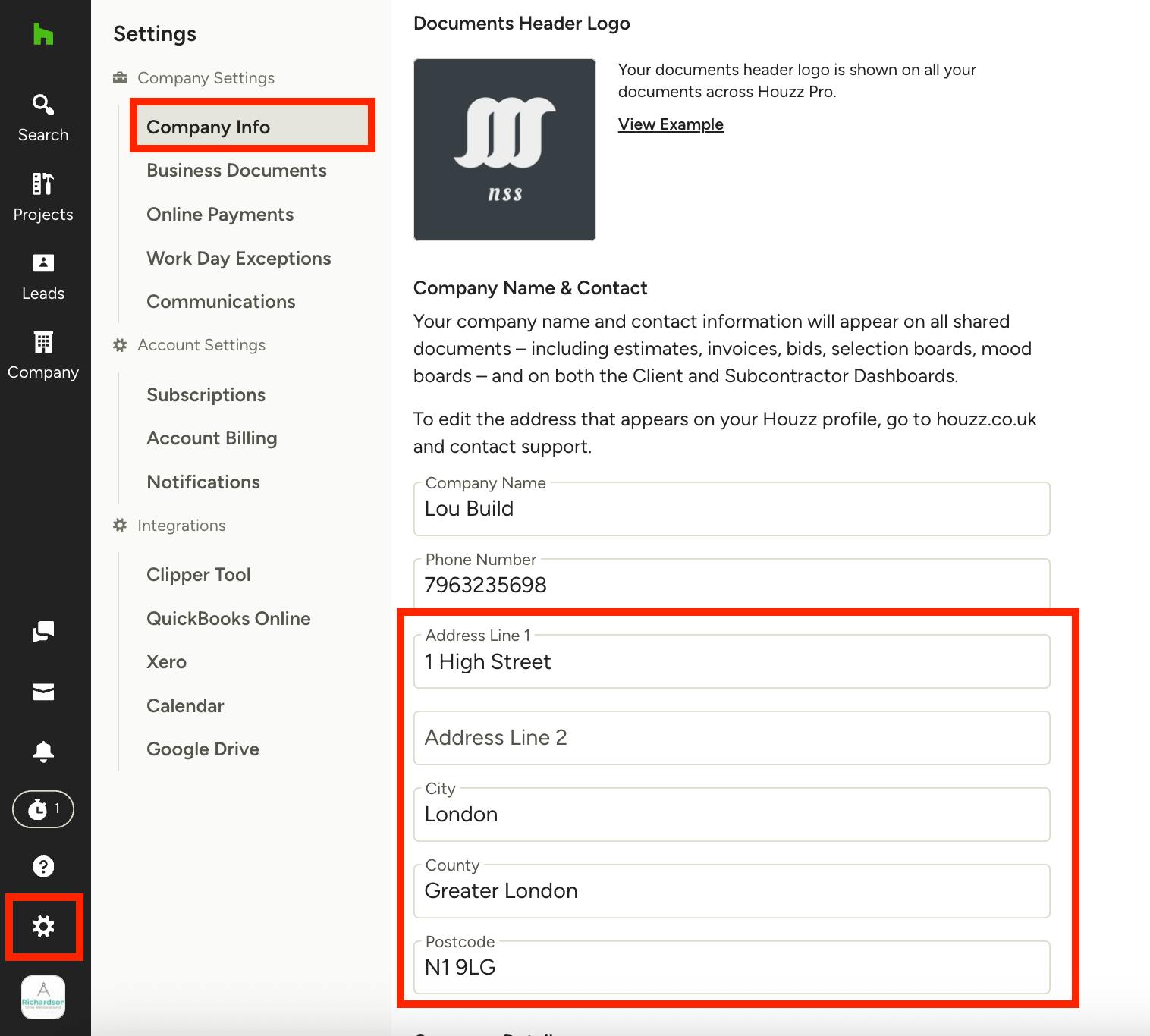This screenshot has height=1036, width=1150.
Task: Click the Settings page title
Action: [x=155, y=34]
